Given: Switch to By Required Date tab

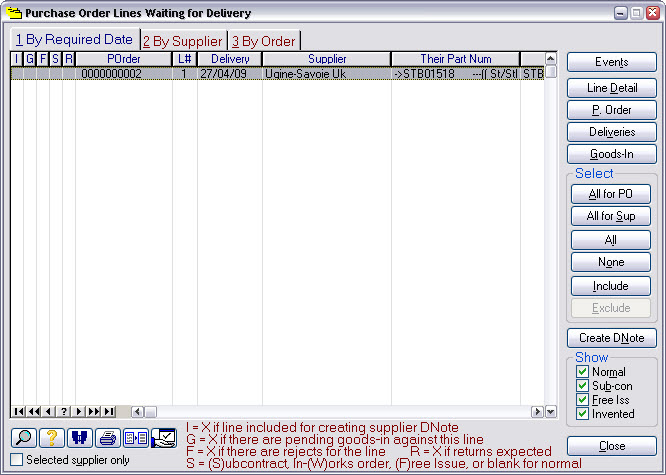Looking at the screenshot, I should click(x=75, y=40).
